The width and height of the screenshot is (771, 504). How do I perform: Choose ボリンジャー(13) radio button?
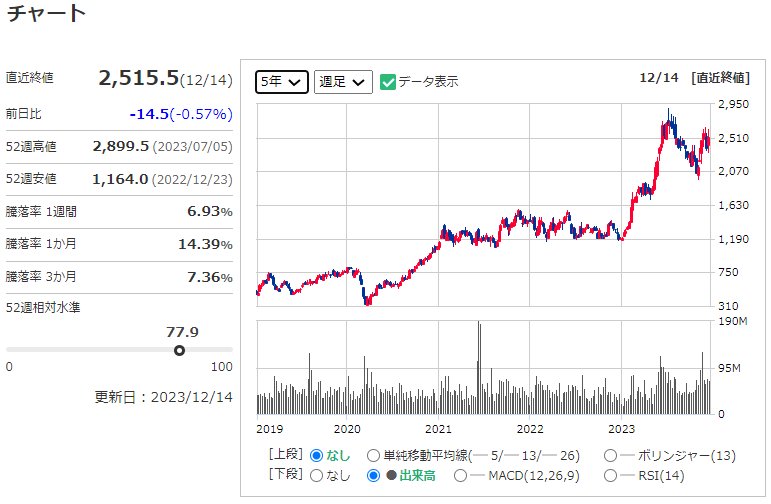coord(610,455)
